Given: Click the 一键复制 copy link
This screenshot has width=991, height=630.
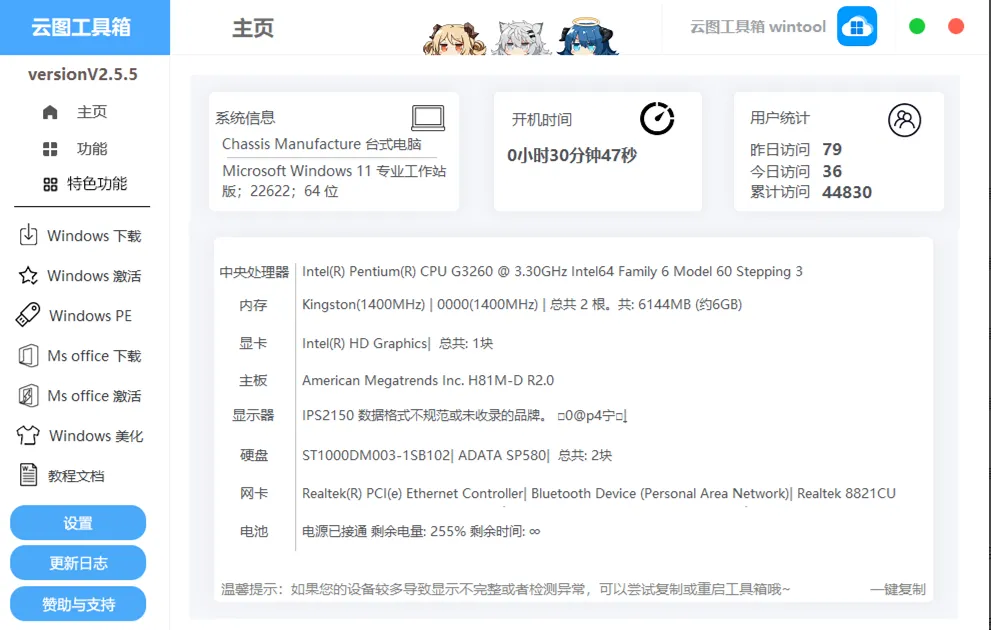Looking at the screenshot, I should [895, 590].
